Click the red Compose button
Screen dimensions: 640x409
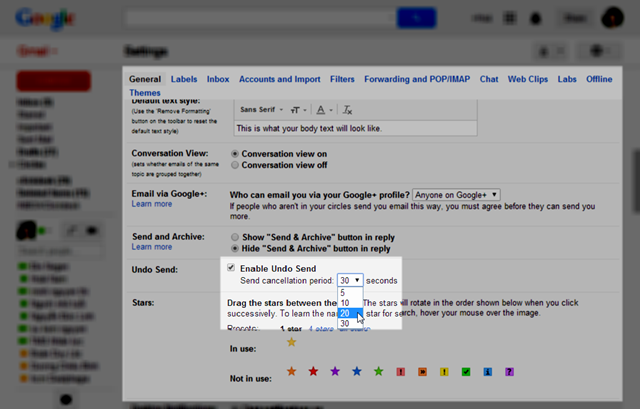(53, 81)
